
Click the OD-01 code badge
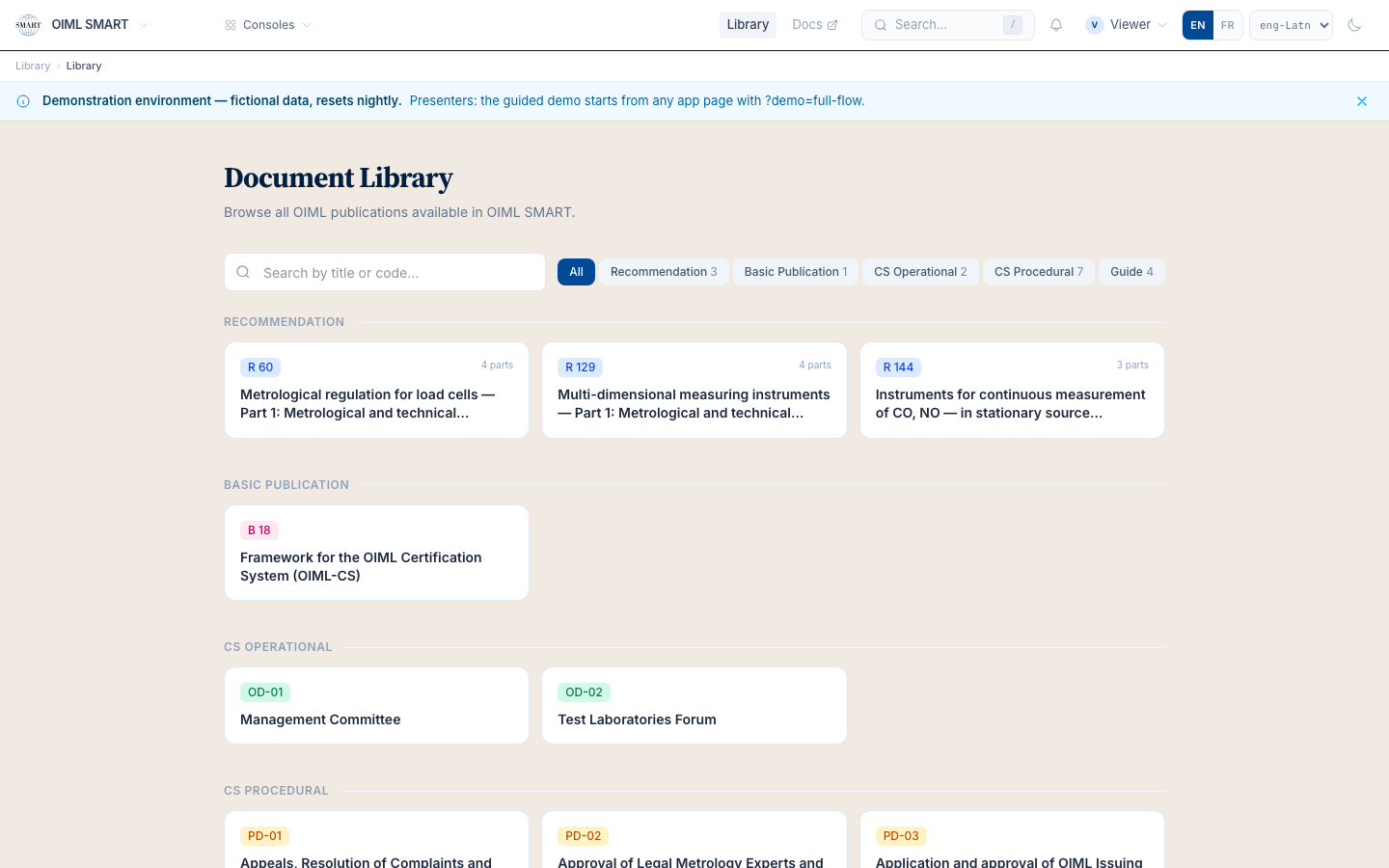click(265, 692)
